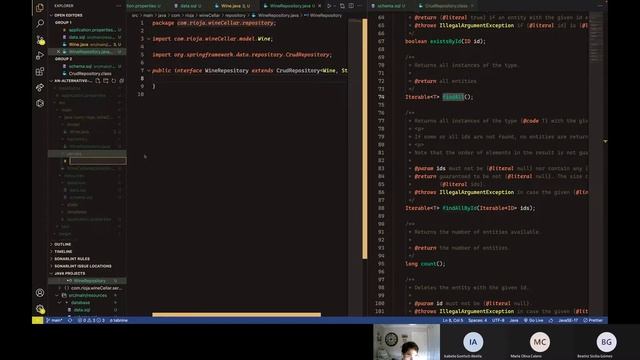Start Go Live server from status bar

(x=533, y=320)
